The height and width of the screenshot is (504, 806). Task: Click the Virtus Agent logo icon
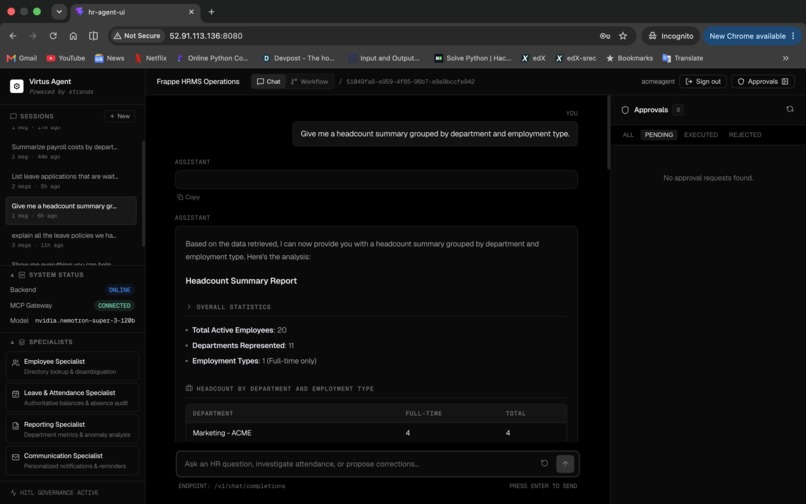coord(16,86)
